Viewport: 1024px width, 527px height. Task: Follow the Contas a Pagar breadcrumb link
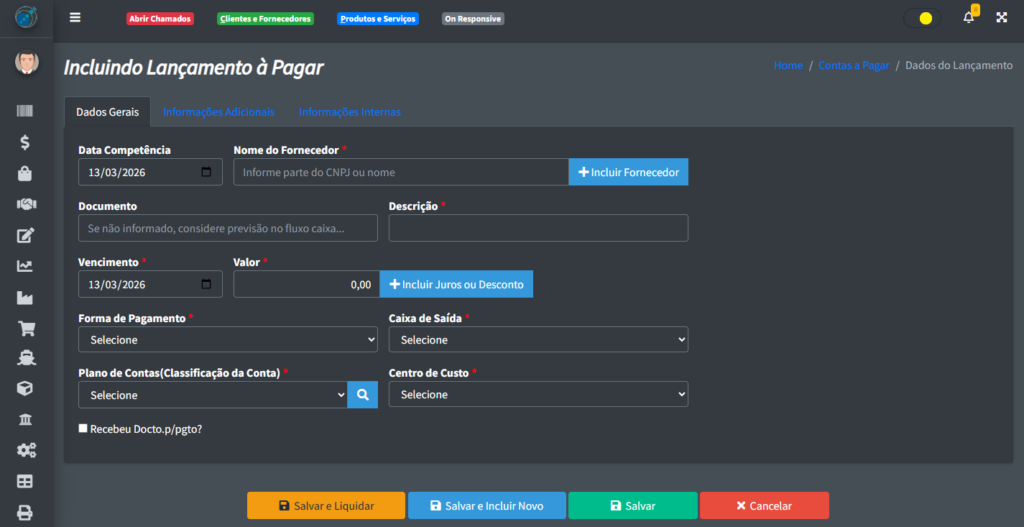[x=853, y=65]
